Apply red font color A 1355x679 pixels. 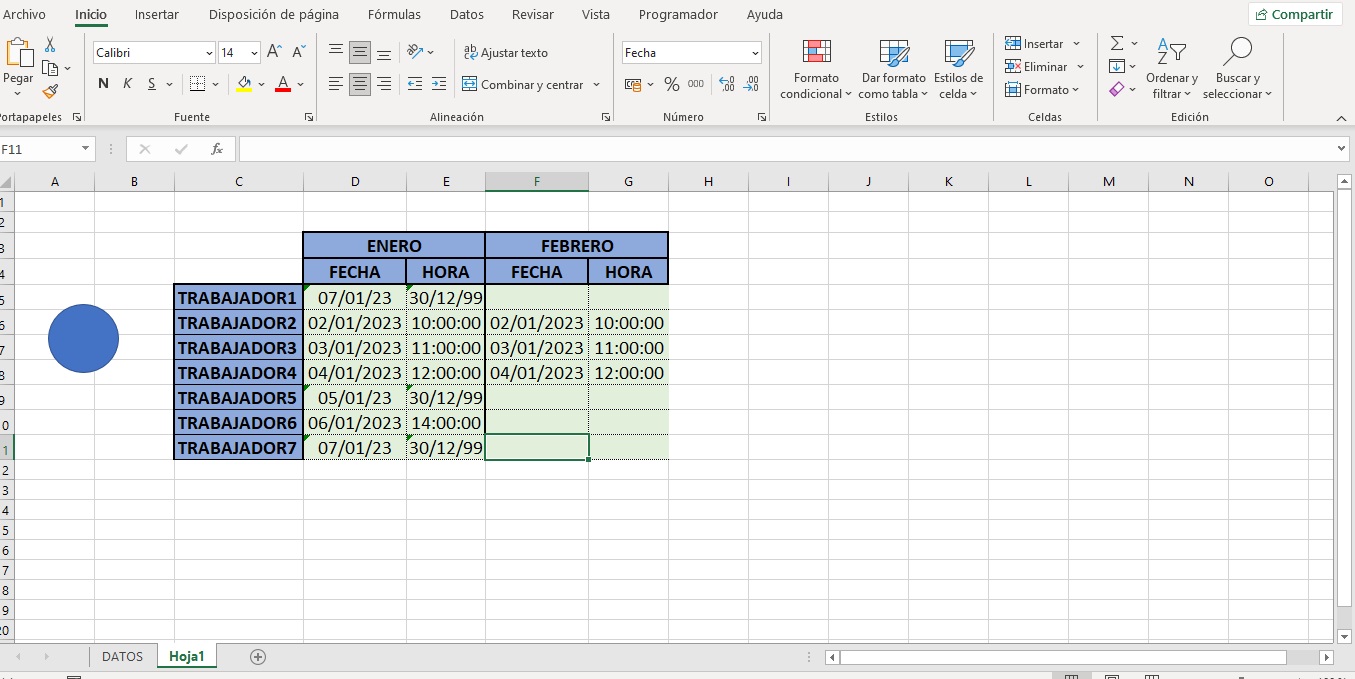click(283, 84)
